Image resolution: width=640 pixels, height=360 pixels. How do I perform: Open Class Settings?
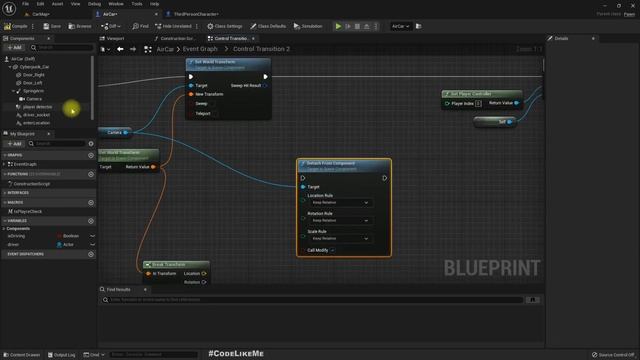pyautogui.click(x=224, y=26)
